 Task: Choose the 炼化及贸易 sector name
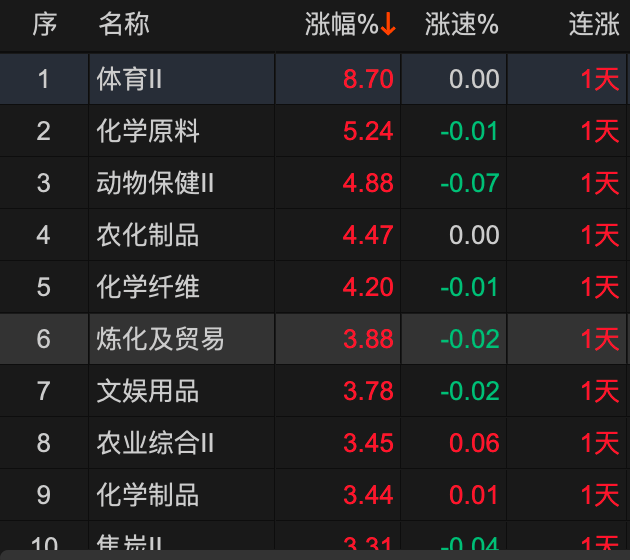click(160, 339)
